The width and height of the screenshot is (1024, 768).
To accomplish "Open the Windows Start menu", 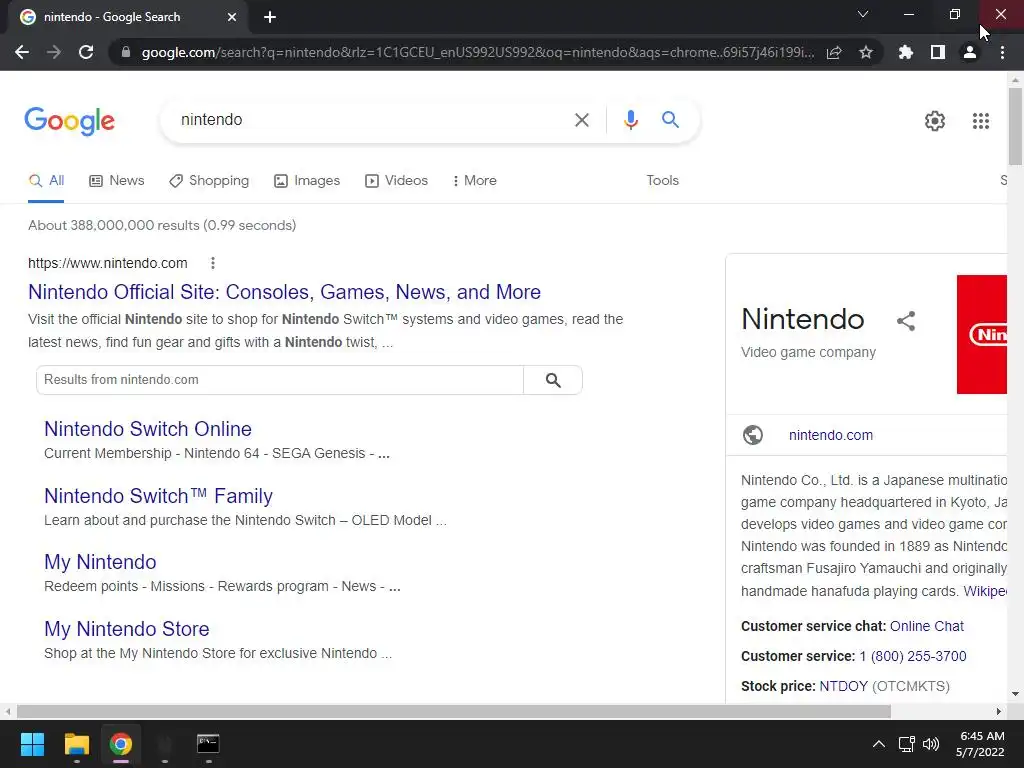I will (32, 744).
